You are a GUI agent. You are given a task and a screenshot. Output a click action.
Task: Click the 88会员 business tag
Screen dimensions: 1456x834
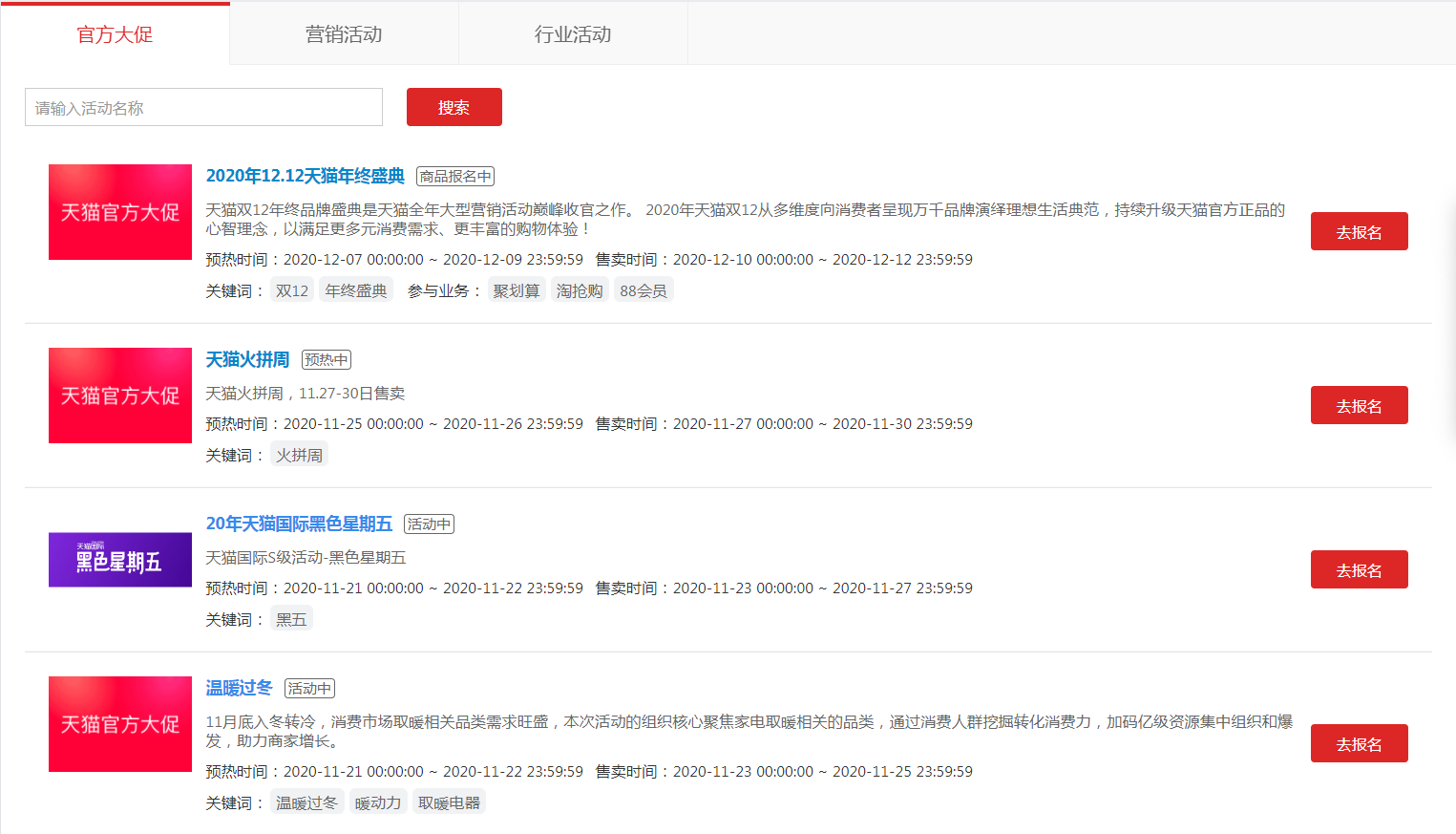pyautogui.click(x=644, y=290)
